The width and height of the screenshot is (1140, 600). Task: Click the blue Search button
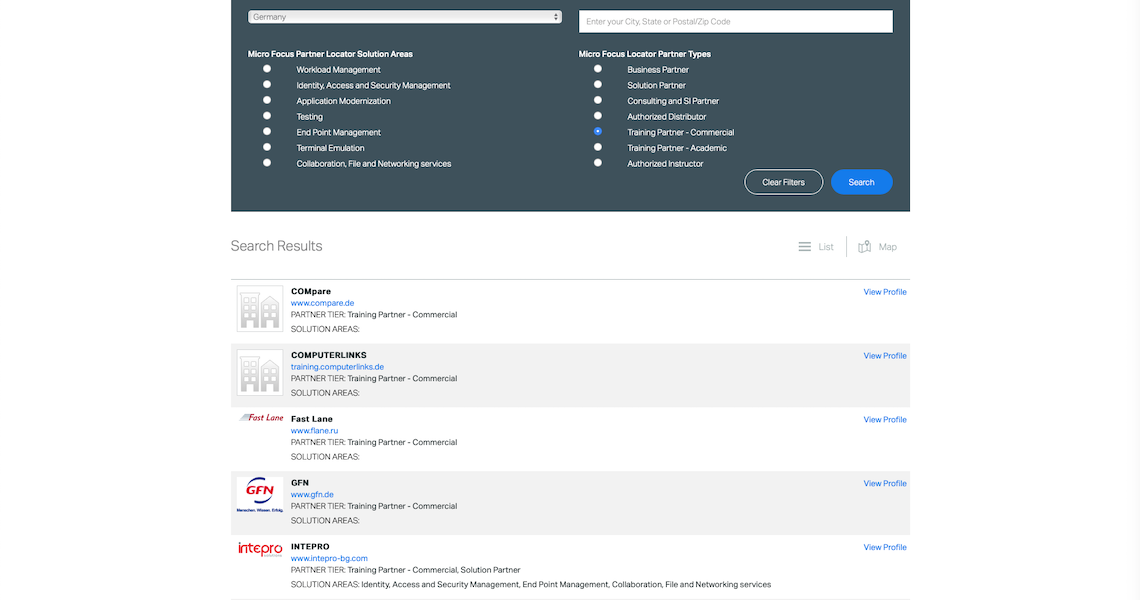[861, 182]
